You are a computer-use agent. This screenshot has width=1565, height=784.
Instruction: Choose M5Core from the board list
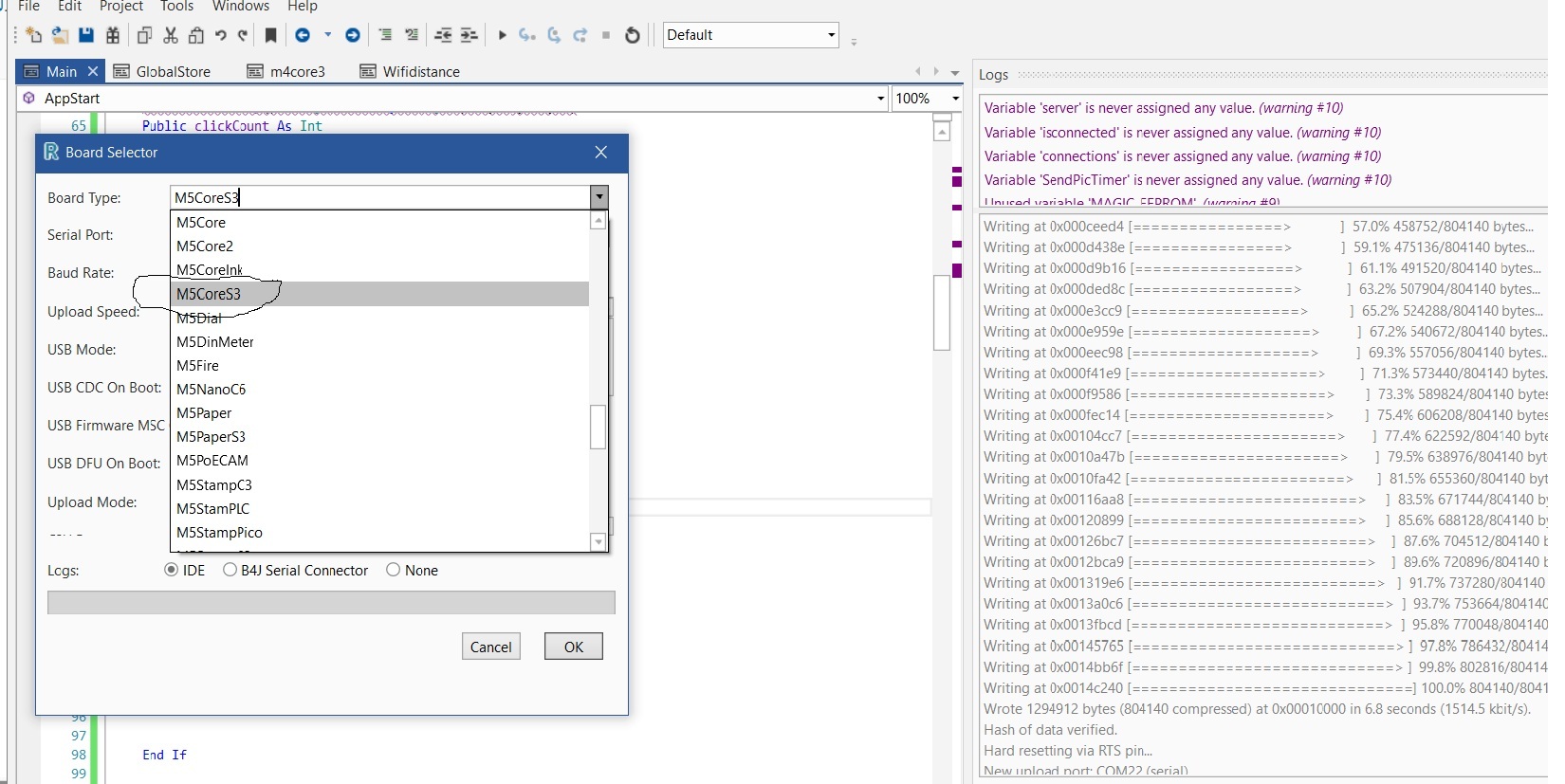[x=379, y=223]
